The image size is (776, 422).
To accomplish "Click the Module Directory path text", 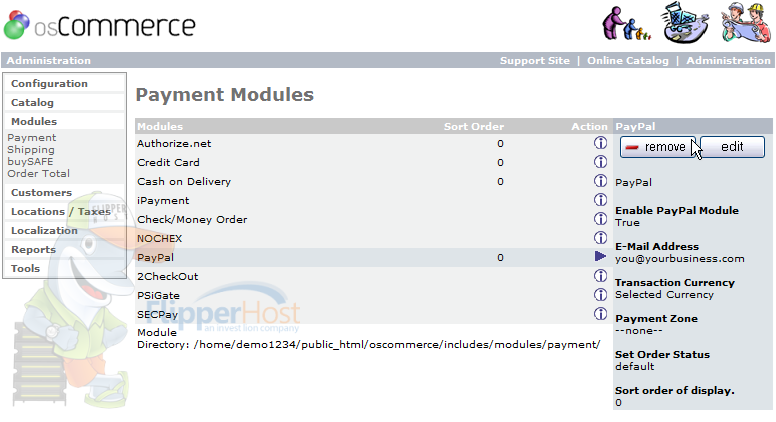I will pyautogui.click(x=369, y=338).
